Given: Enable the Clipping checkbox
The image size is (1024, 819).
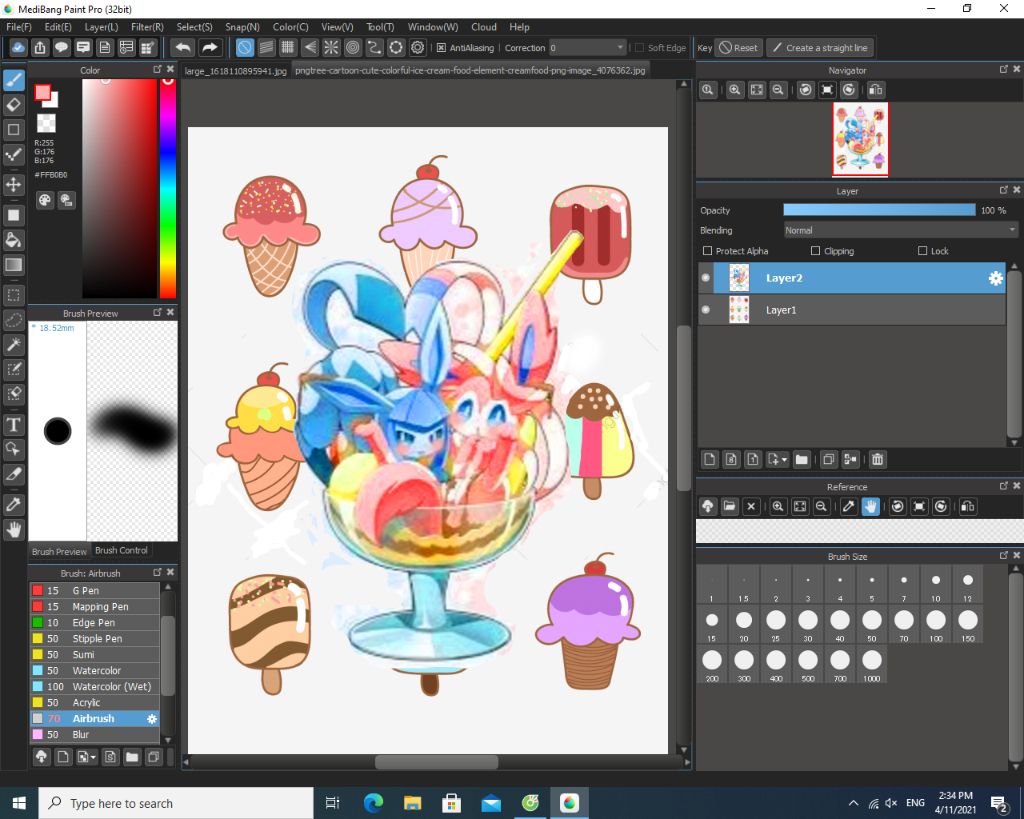Looking at the screenshot, I should point(815,251).
